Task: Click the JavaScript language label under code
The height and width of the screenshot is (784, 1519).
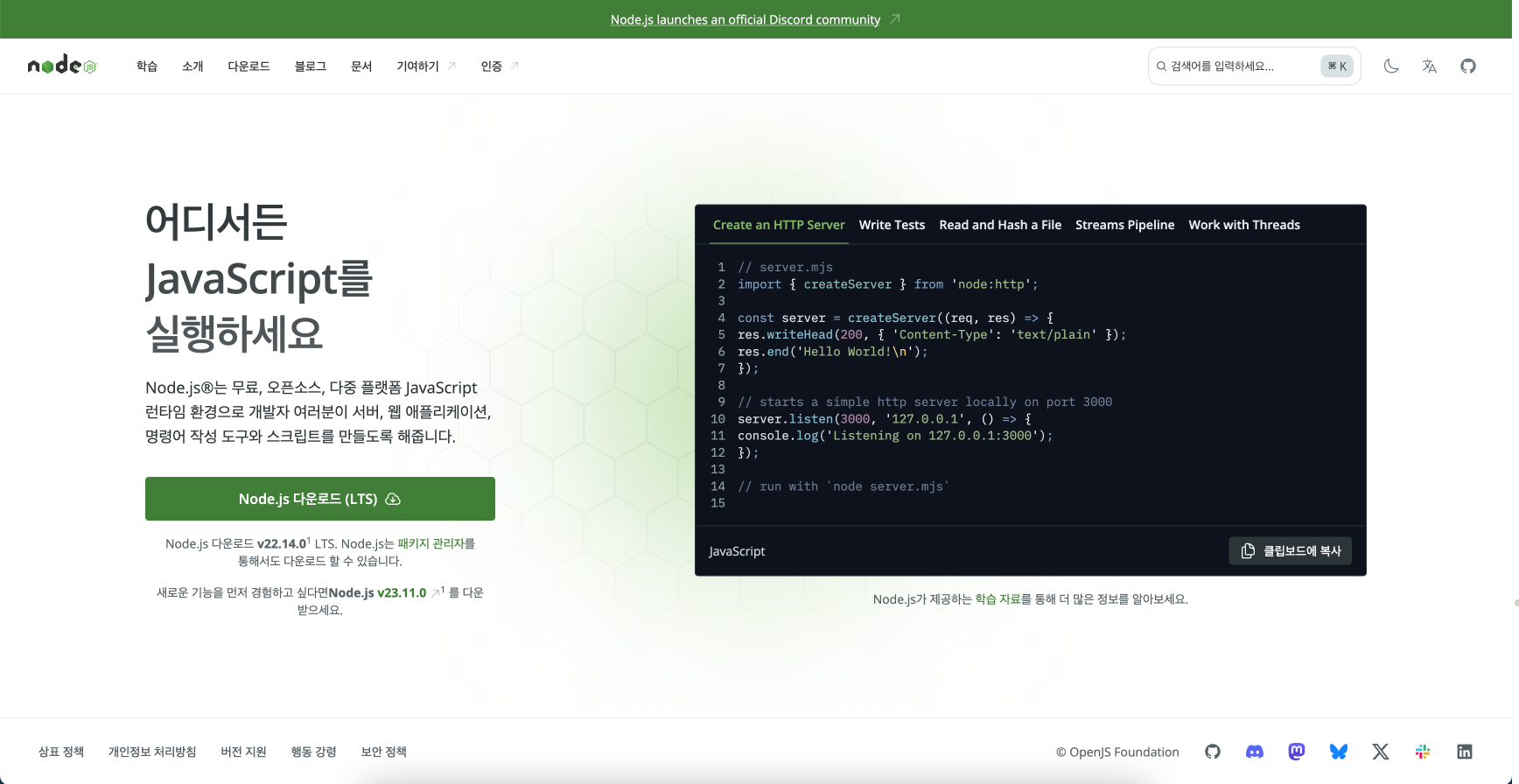Action: tap(737, 551)
